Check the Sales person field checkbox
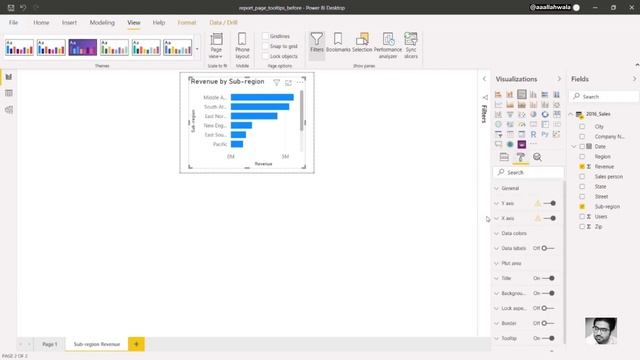 pyautogui.click(x=582, y=176)
